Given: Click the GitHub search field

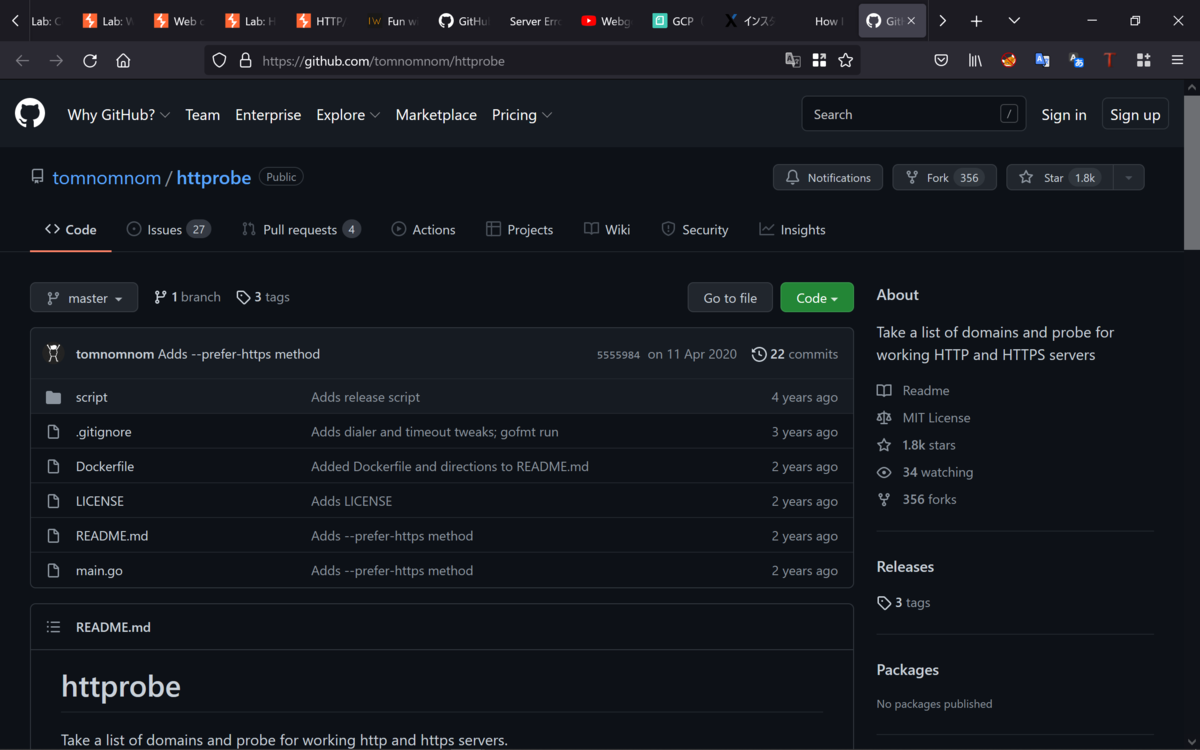Looking at the screenshot, I should coord(914,115).
